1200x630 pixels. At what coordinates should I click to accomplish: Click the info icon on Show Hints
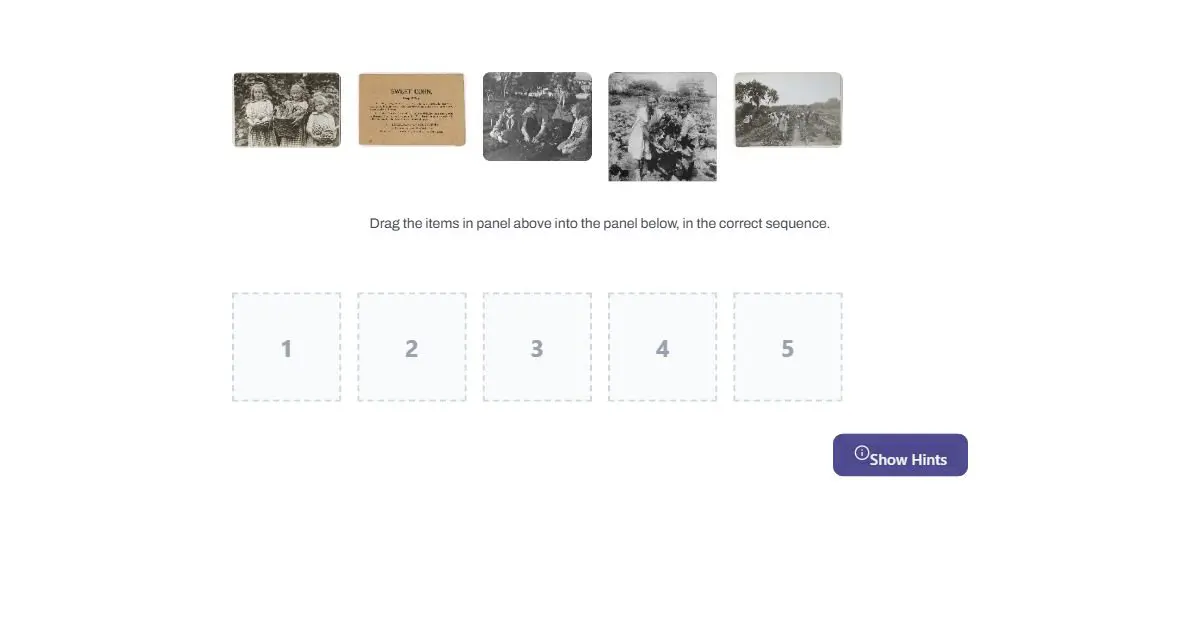(862, 453)
